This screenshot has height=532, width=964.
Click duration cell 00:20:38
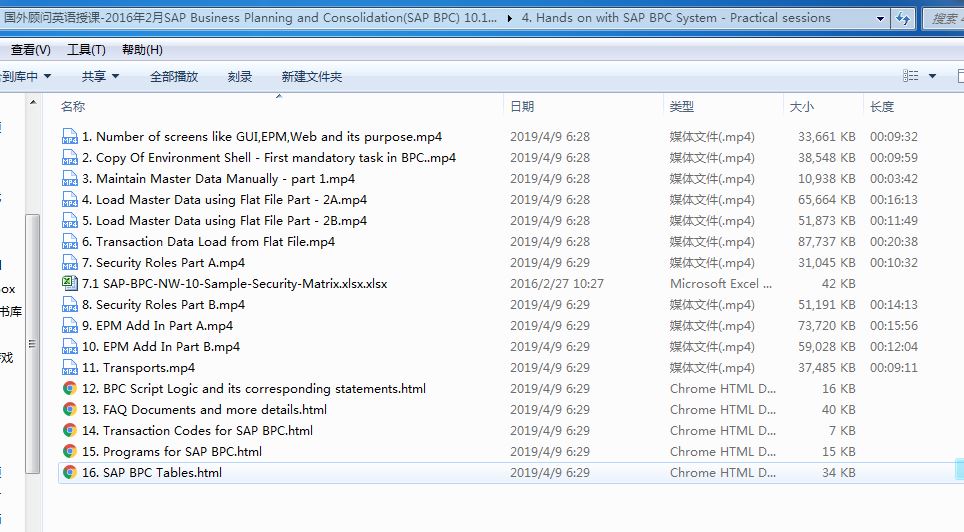893,242
